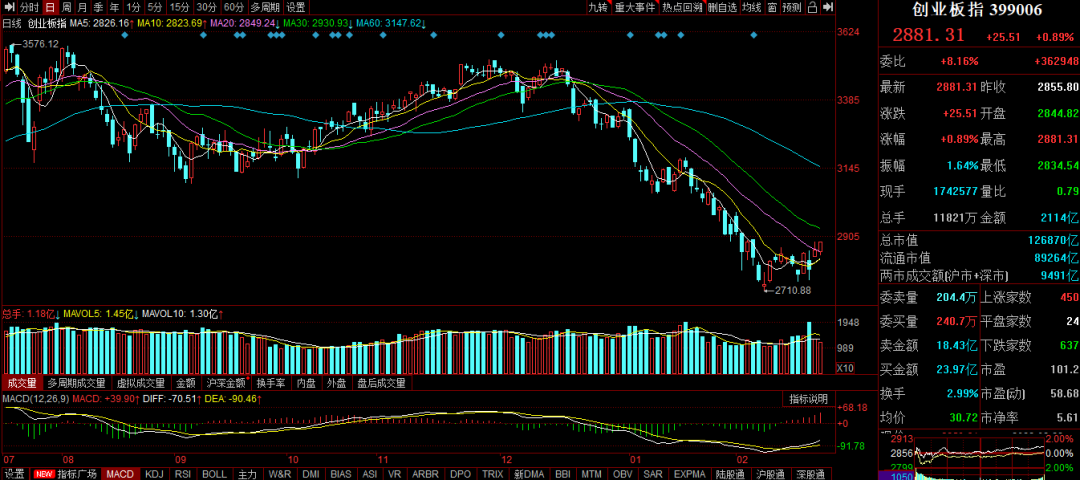Open top toolbar 设置 settings
The image size is (1080, 480).
pos(295,8)
